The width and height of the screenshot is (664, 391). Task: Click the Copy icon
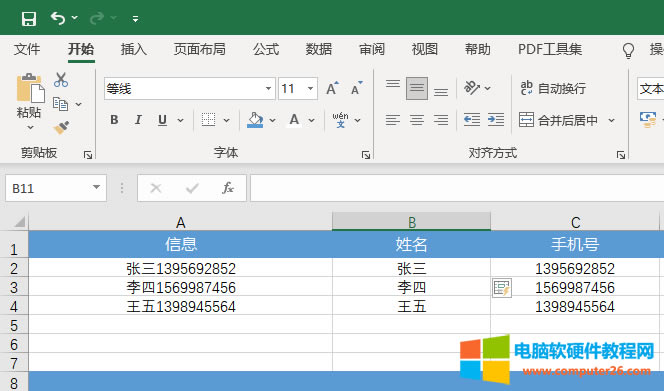pyautogui.click(x=60, y=104)
